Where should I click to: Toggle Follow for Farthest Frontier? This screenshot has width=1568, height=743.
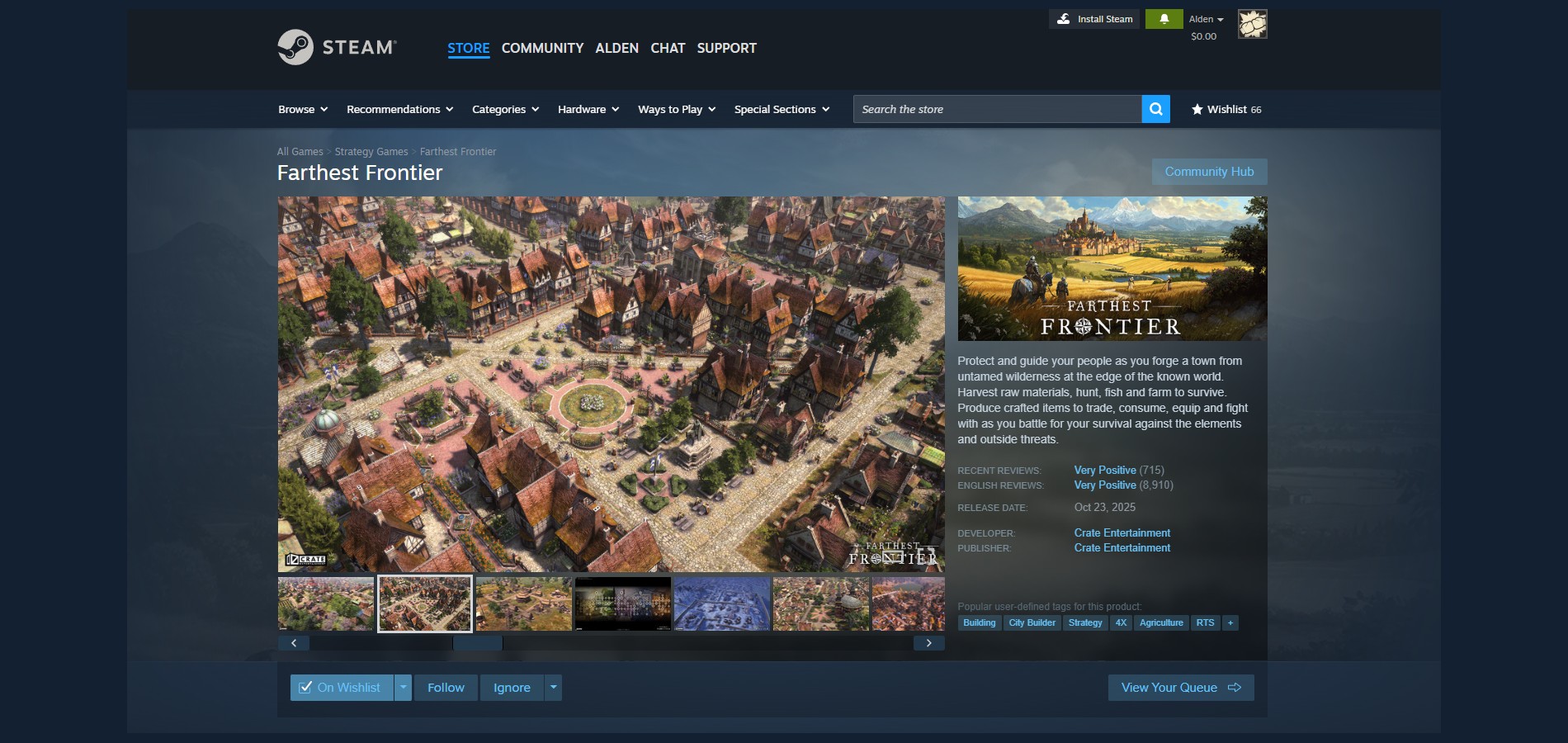tap(445, 687)
